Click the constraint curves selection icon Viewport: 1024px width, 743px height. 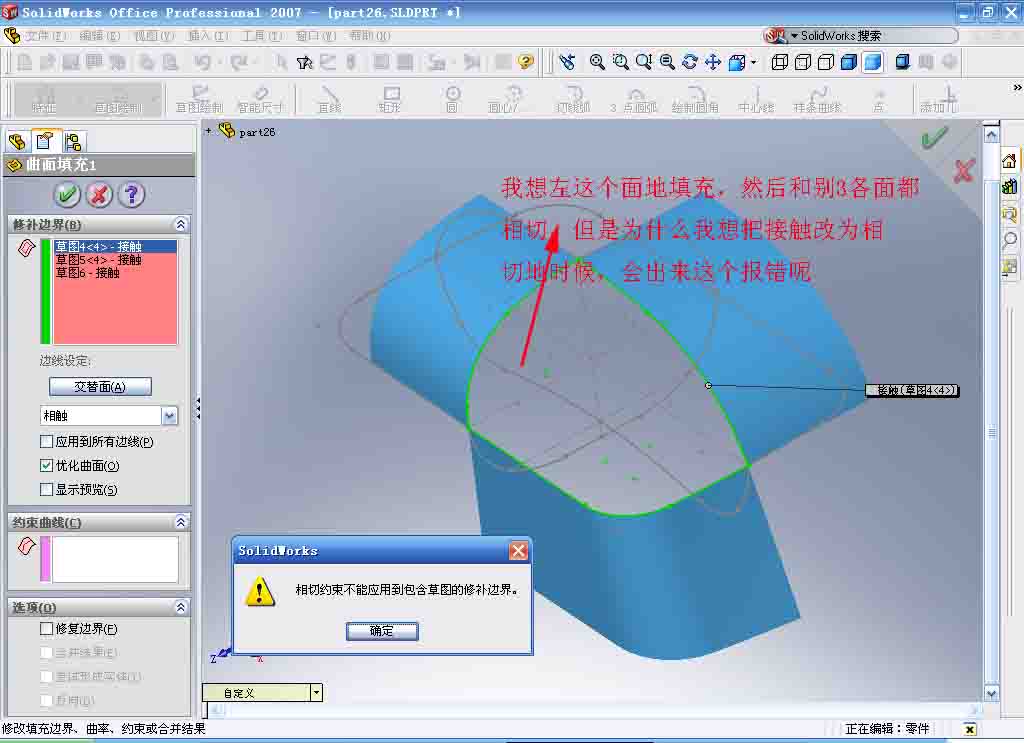tap(26, 546)
